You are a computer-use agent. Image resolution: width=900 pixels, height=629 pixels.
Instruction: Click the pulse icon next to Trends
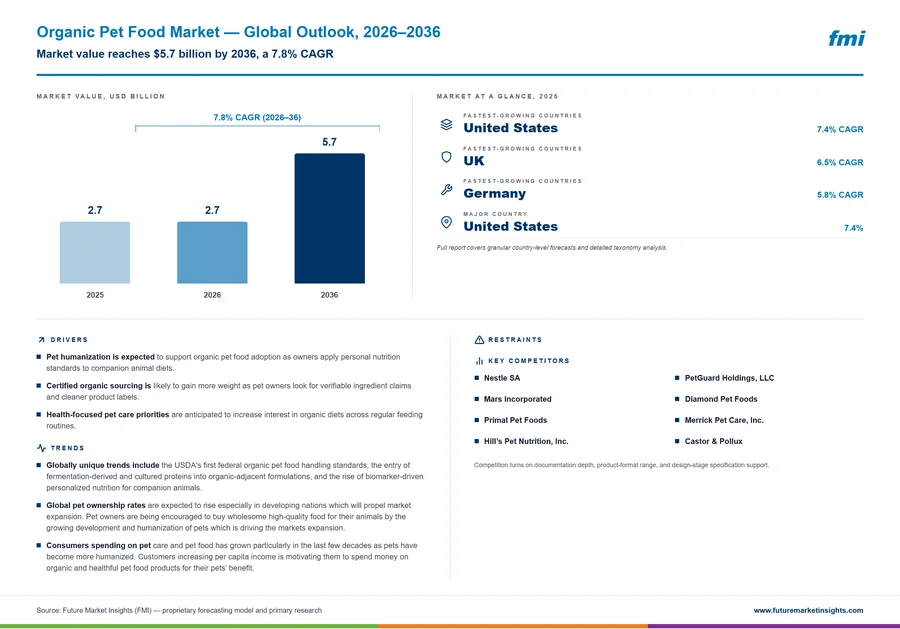point(41,448)
